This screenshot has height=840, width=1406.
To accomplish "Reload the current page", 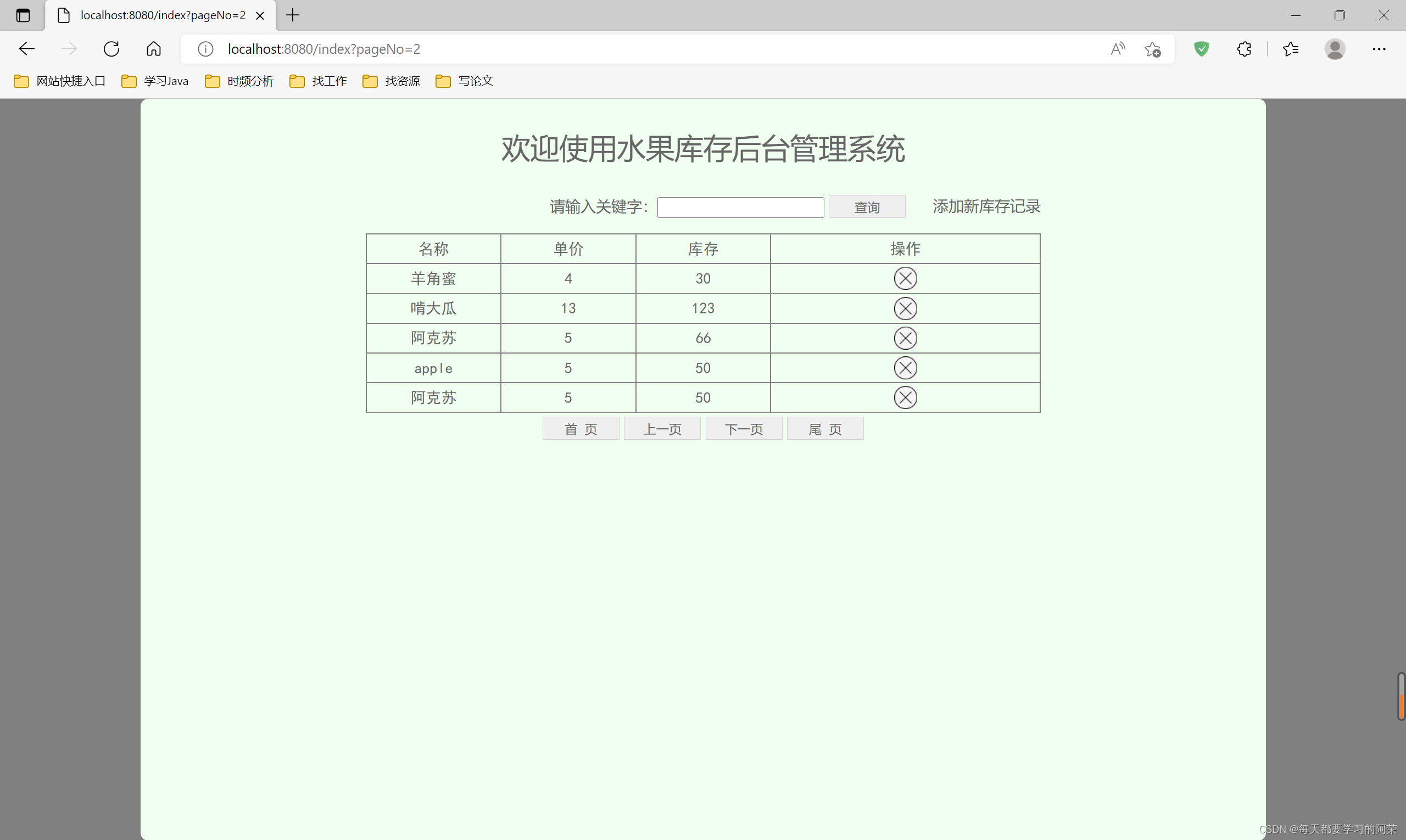I will [111, 49].
